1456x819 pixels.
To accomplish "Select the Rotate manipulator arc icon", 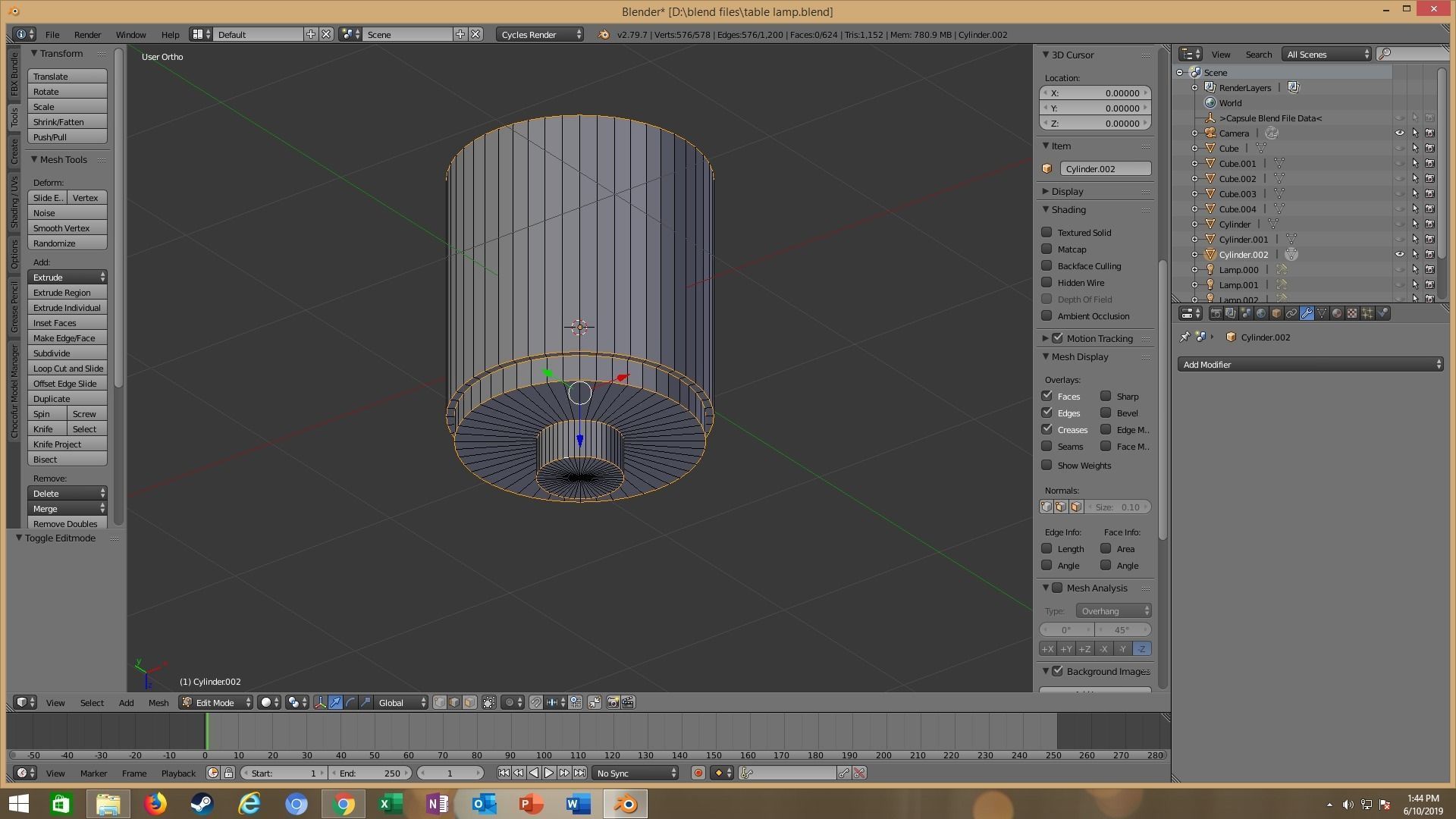I will click(x=350, y=702).
